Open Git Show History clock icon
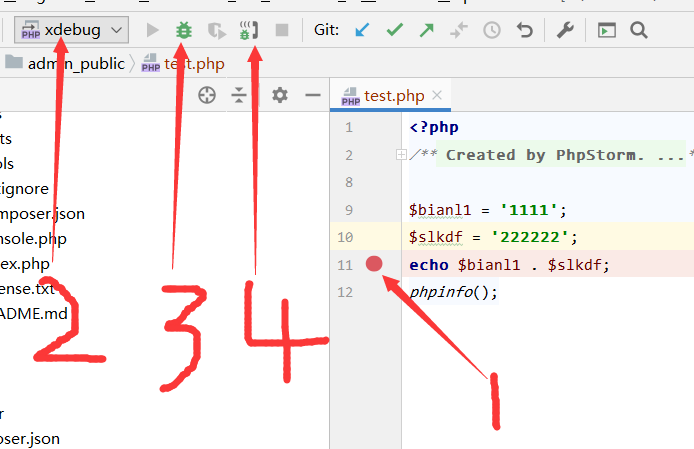The width and height of the screenshot is (694, 449). click(492, 30)
